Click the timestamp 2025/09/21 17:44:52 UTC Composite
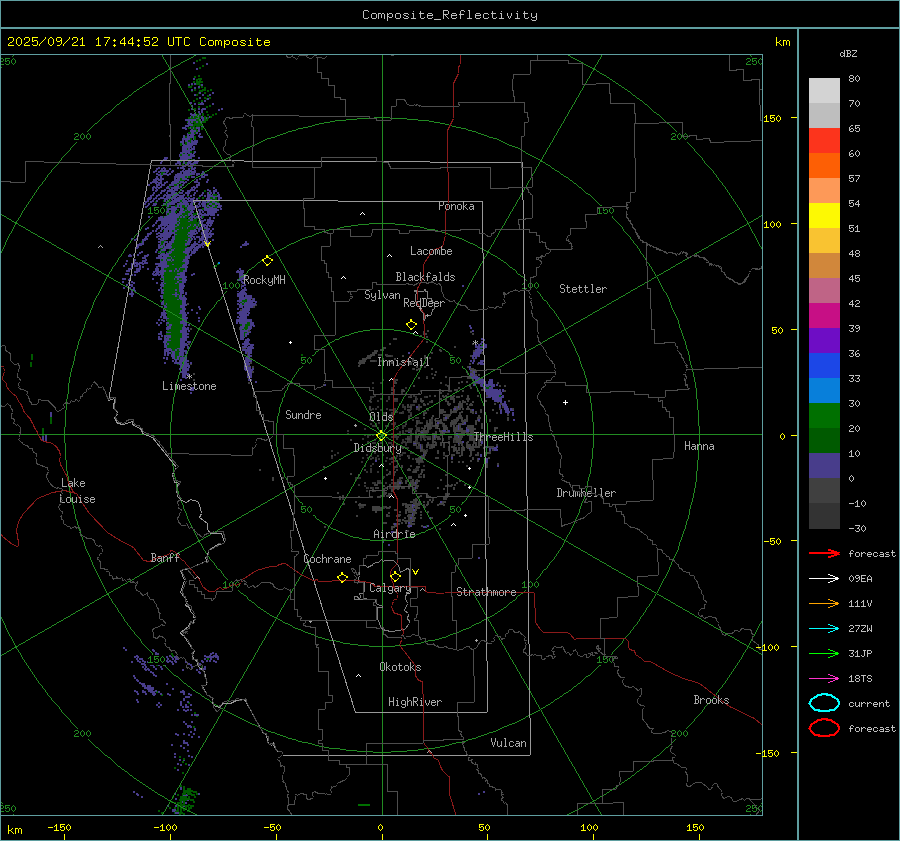This screenshot has width=900, height=841. click(x=139, y=42)
